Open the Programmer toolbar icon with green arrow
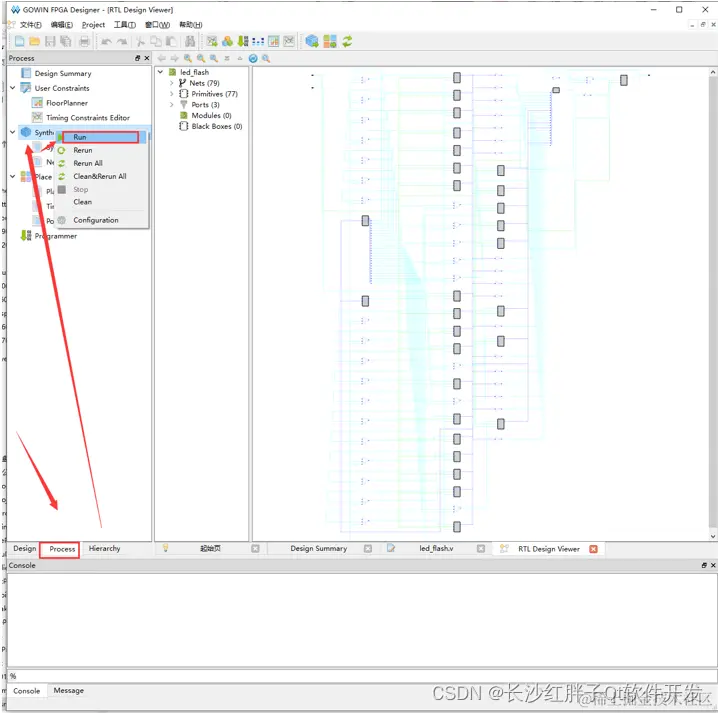The width and height of the screenshot is (718, 713). click(x=243, y=42)
